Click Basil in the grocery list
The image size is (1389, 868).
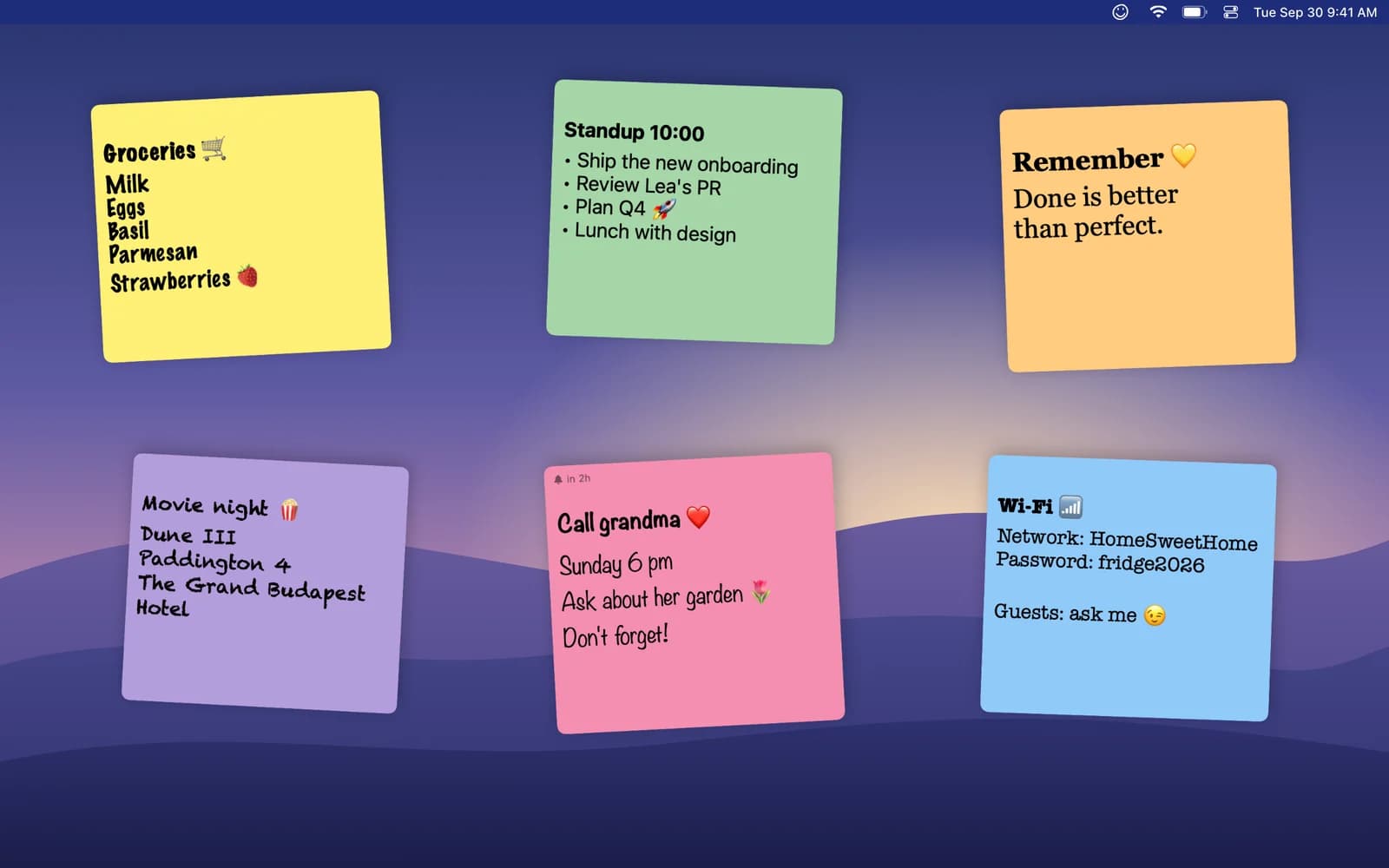point(128,231)
